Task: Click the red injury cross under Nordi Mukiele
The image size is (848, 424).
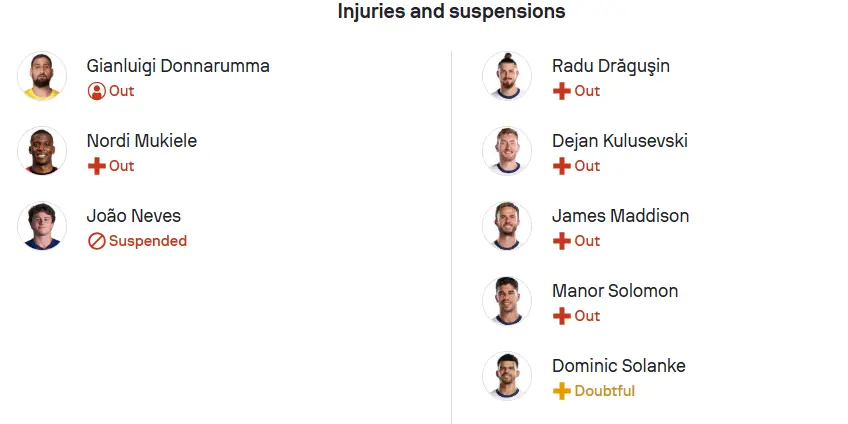Action: coord(97,166)
